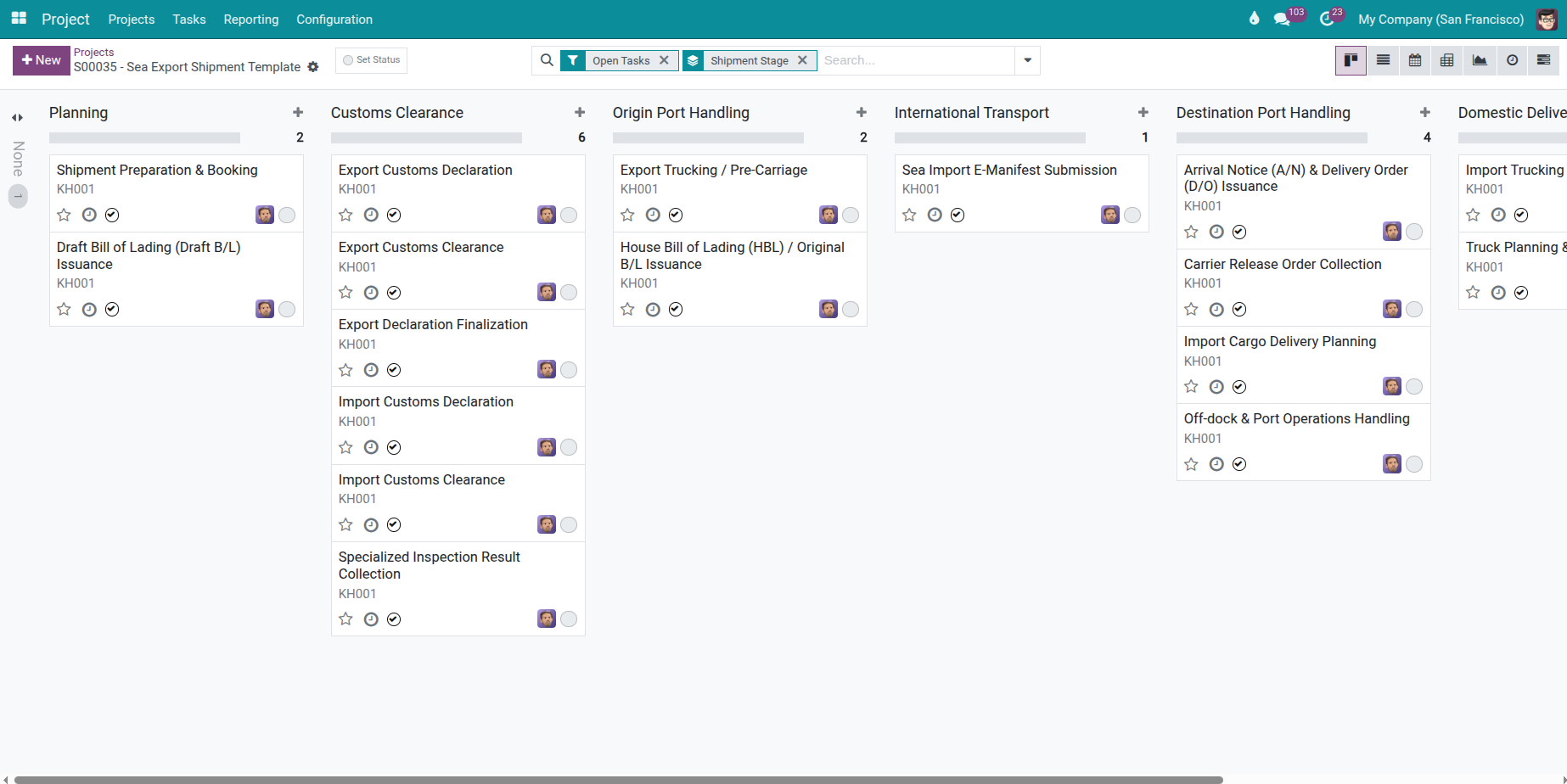Open the activity view clock icon
Screen dimensions: 1567x784
(1512, 60)
